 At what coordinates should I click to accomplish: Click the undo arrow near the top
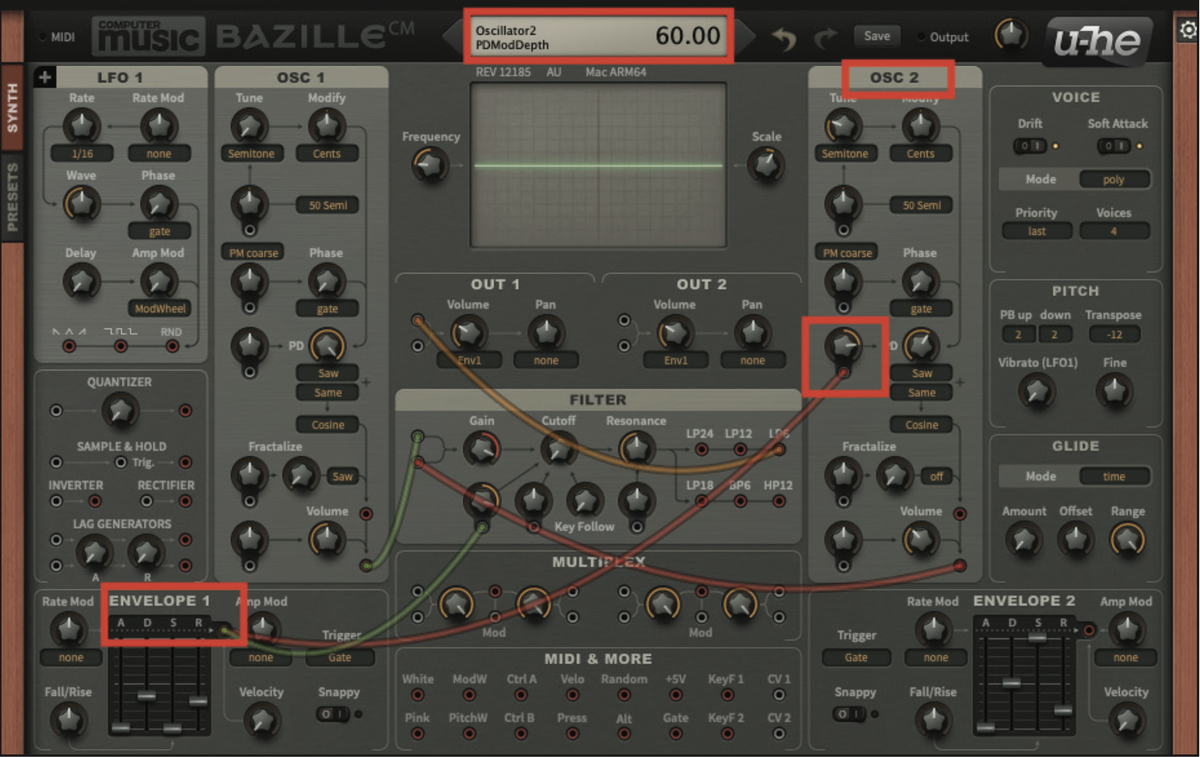(782, 35)
